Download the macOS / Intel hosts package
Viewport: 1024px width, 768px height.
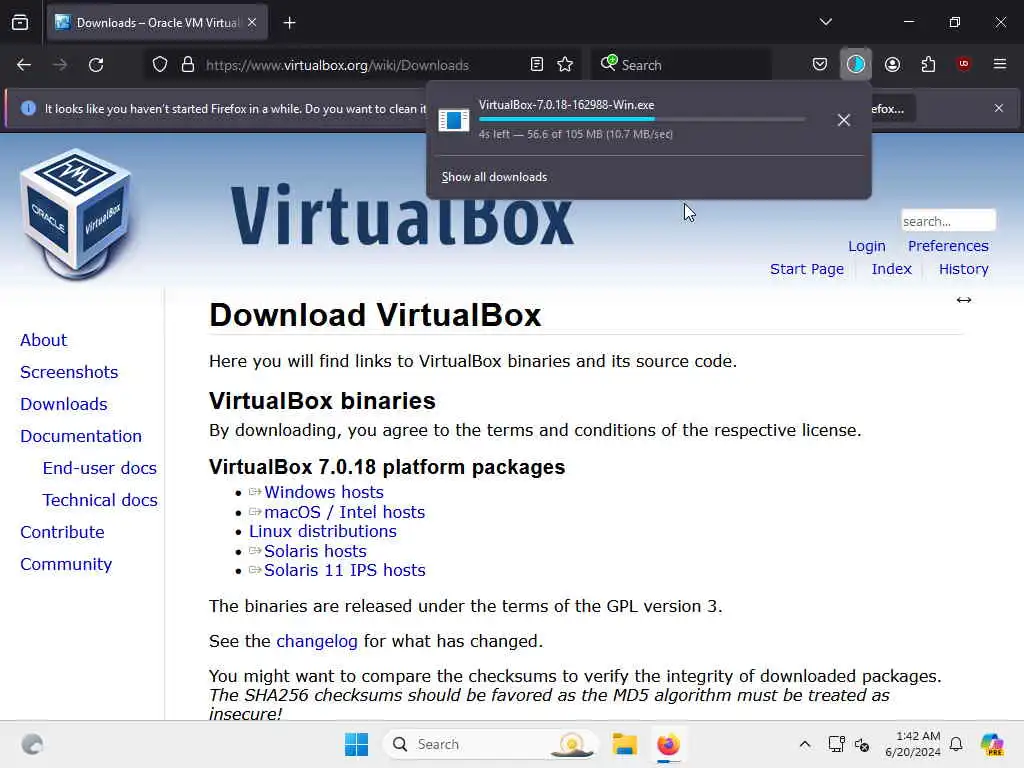click(x=345, y=512)
